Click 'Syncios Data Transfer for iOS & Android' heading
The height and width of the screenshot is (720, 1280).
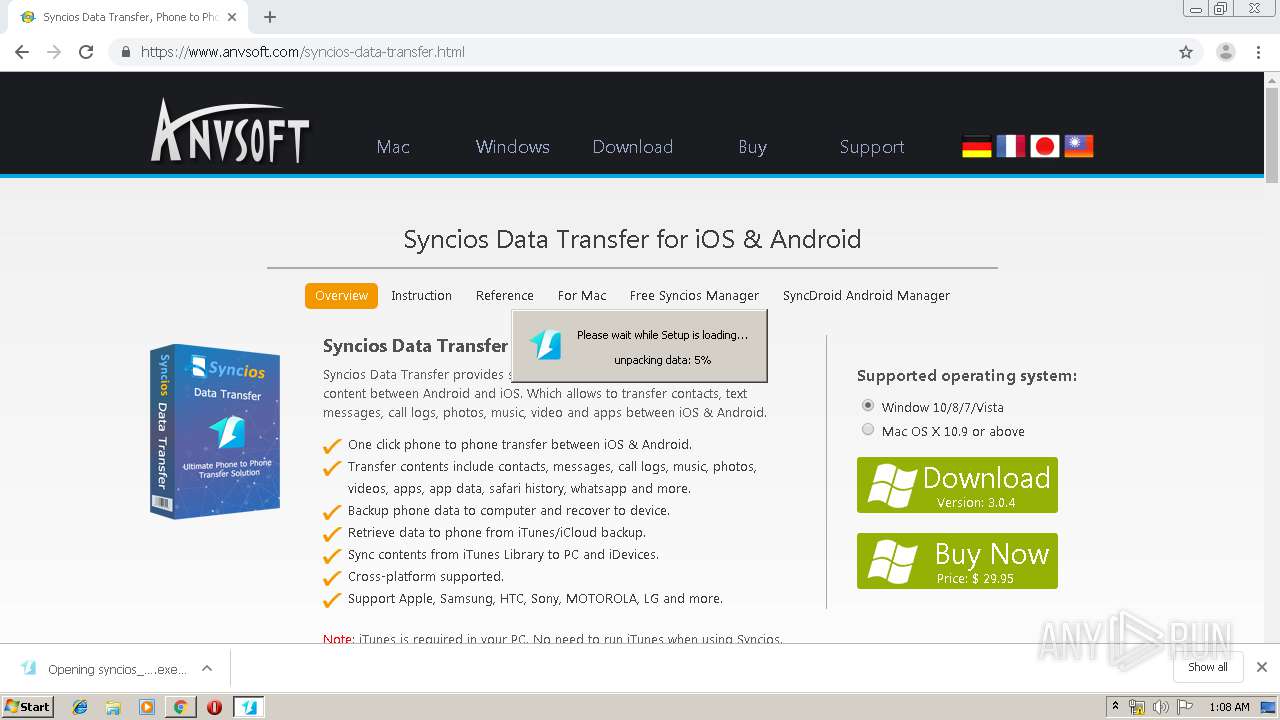point(632,239)
